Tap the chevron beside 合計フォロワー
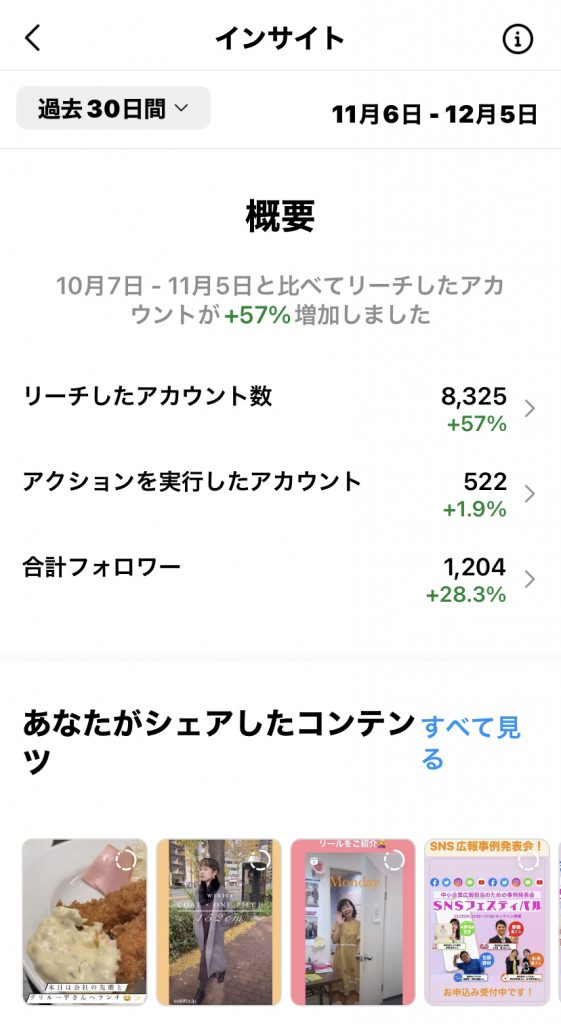This screenshot has height=1024, width=561. point(530,579)
